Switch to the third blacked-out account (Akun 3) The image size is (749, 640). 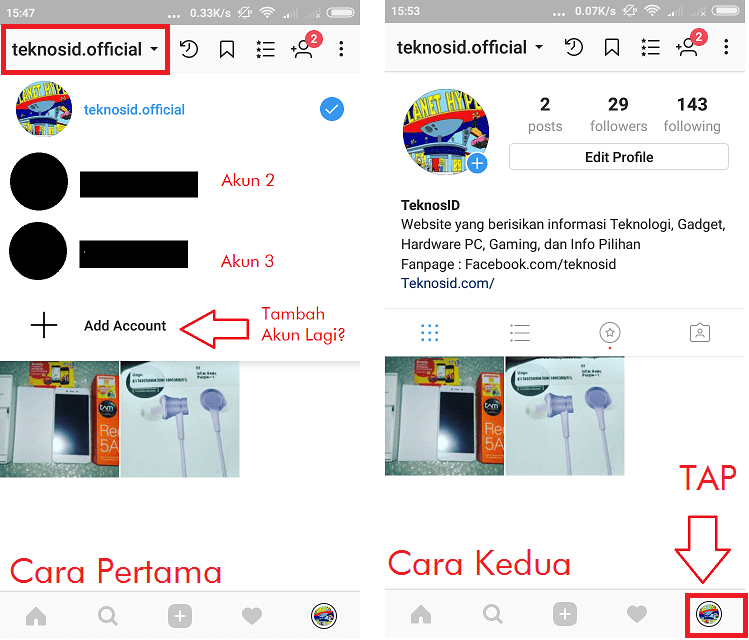pyautogui.click(x=99, y=251)
